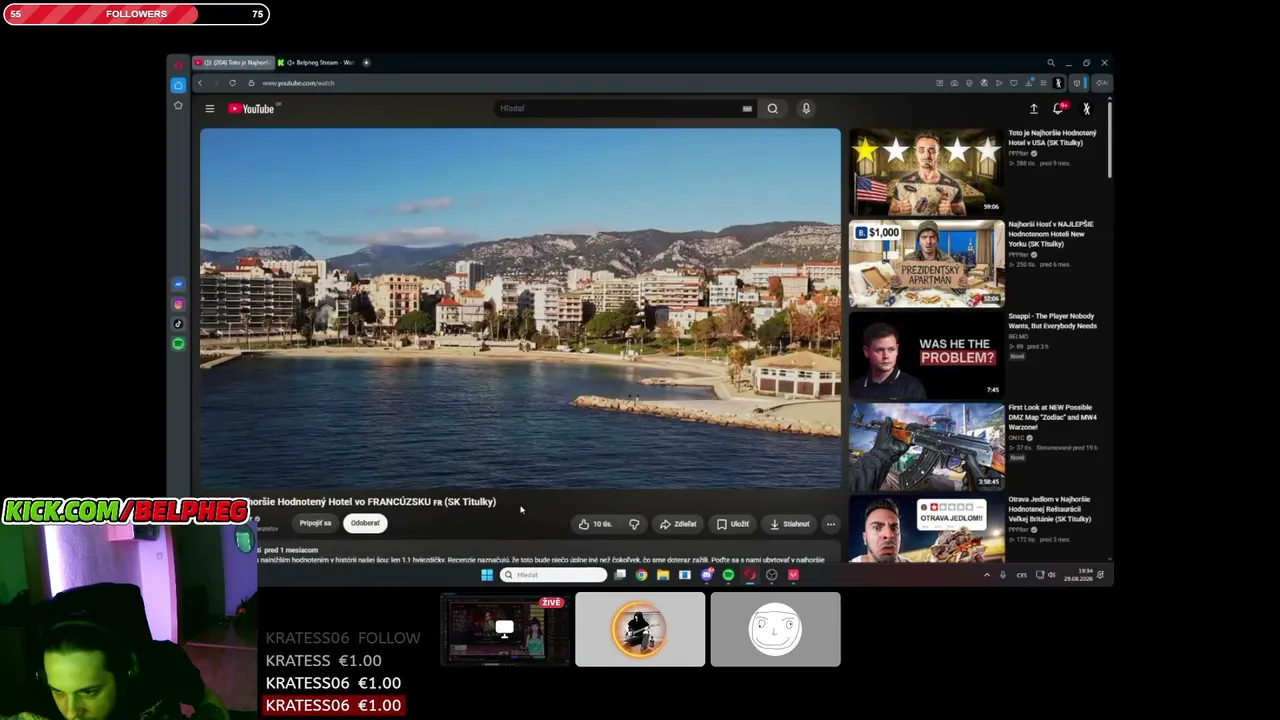1280x720 pixels.
Task: Open the YouTube upload/create button
Action: point(1034,108)
